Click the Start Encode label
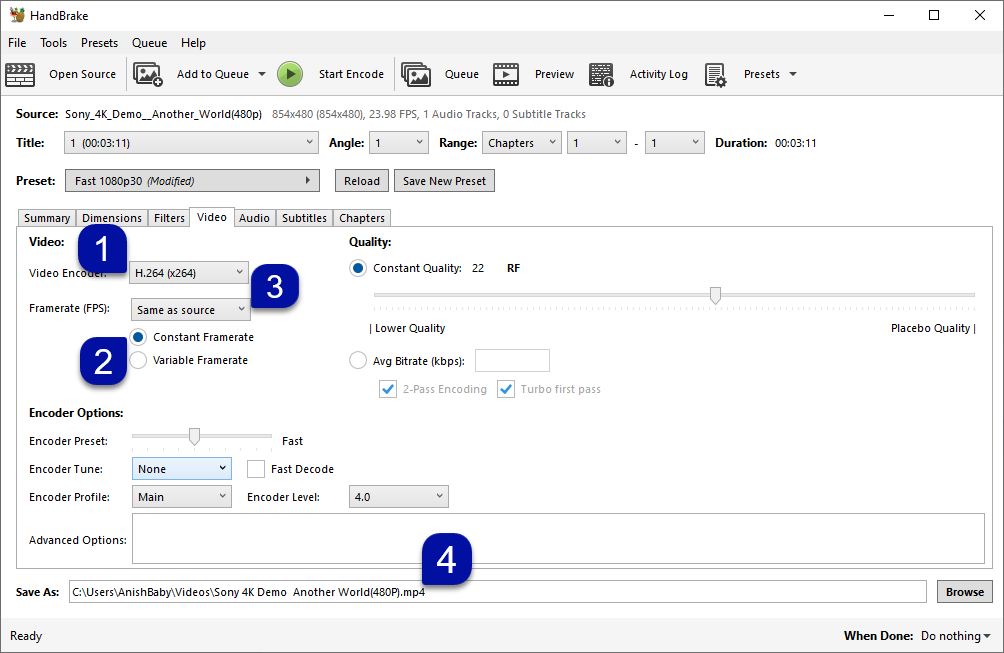The width and height of the screenshot is (1004, 653). [x=352, y=74]
